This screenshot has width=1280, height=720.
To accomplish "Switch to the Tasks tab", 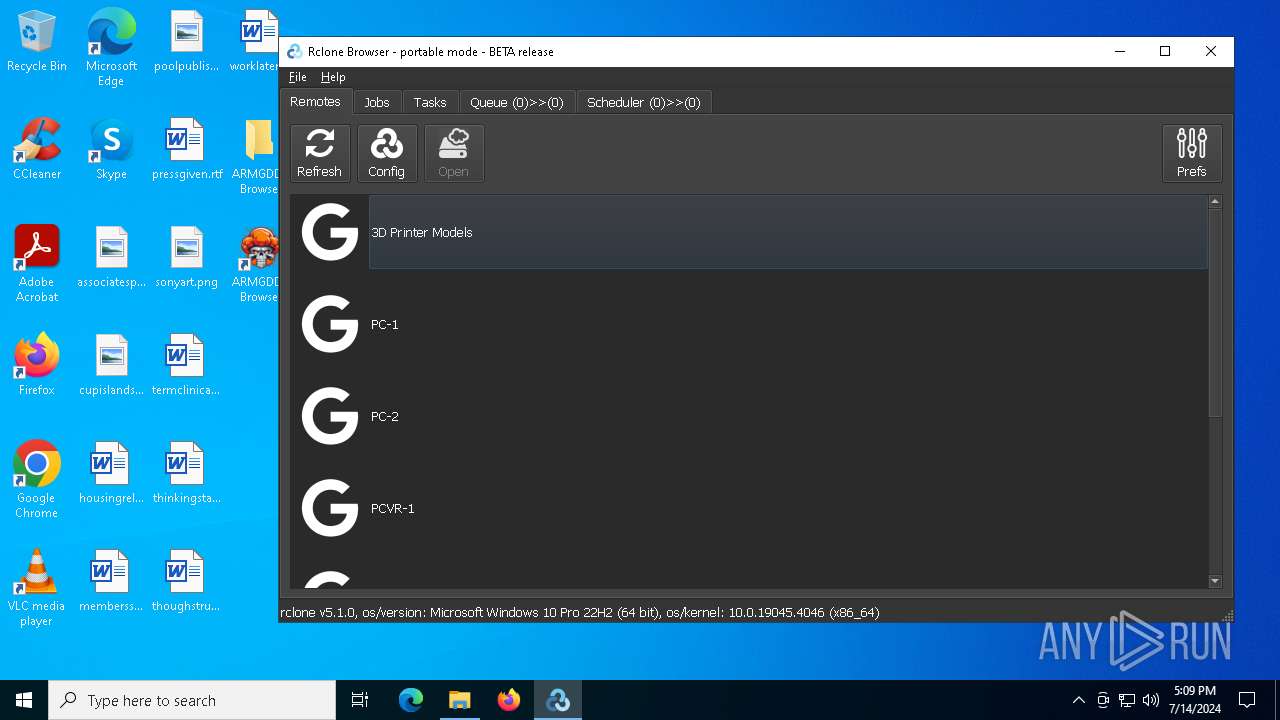I will pyautogui.click(x=430, y=102).
